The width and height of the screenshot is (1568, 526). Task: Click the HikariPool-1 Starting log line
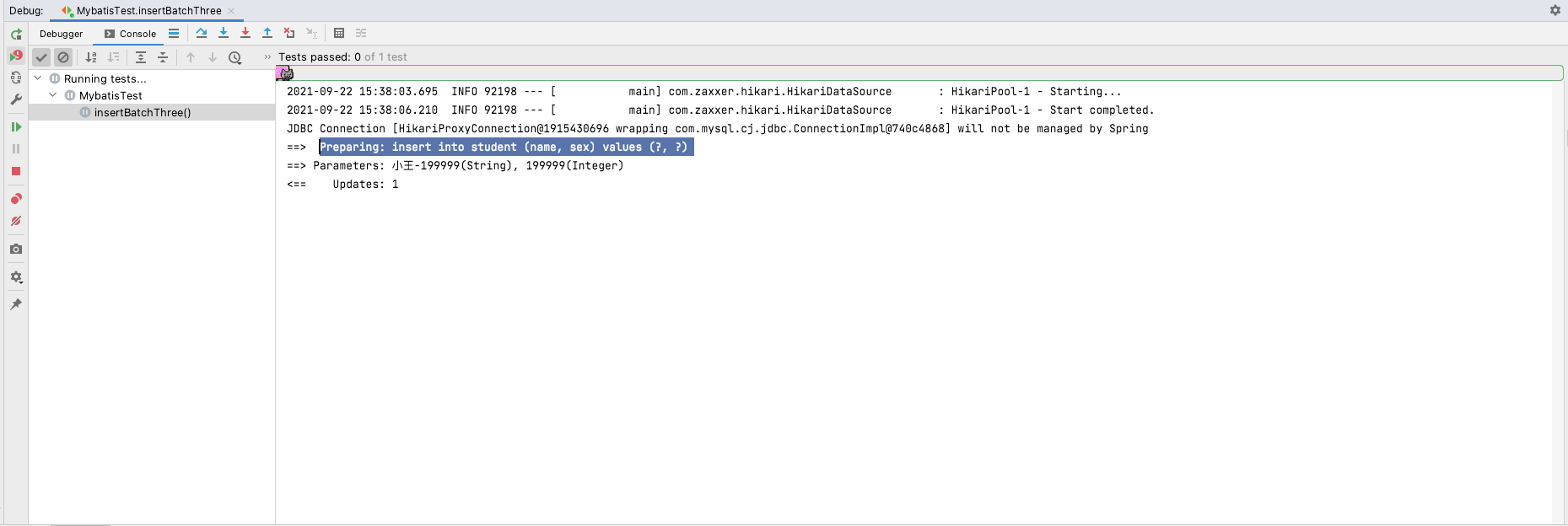[704, 92]
